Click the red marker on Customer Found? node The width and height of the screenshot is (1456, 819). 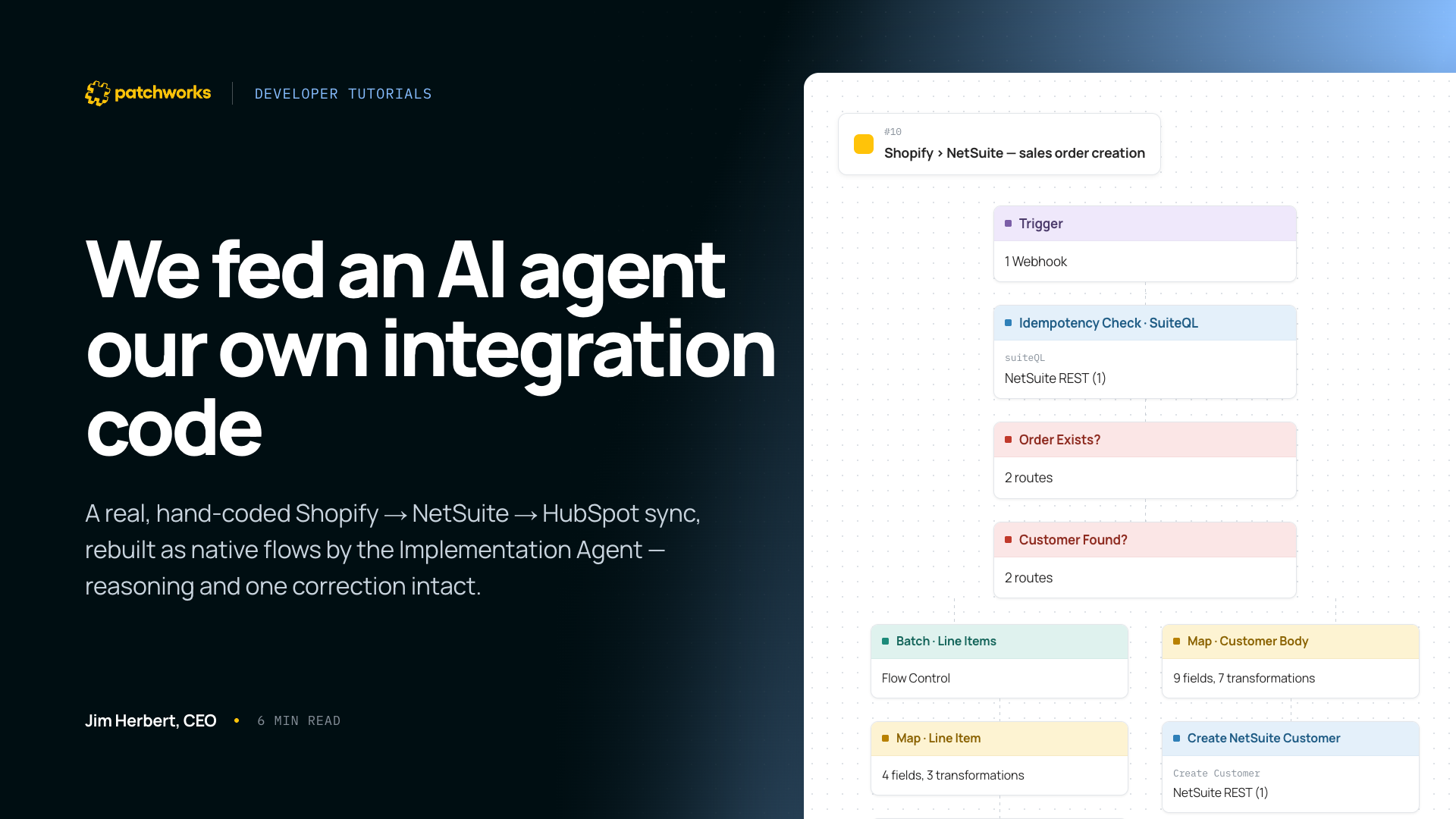pyautogui.click(x=1009, y=540)
